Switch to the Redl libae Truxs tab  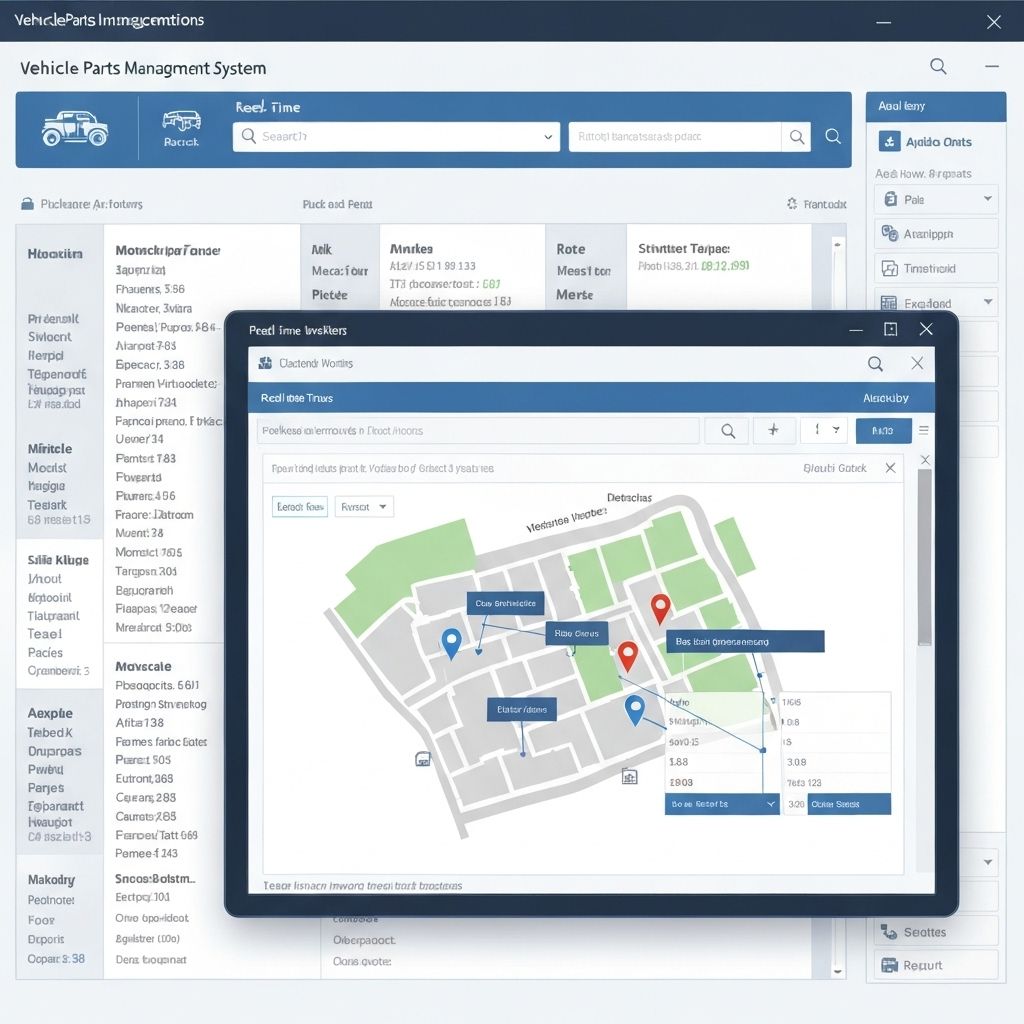[x=297, y=398]
